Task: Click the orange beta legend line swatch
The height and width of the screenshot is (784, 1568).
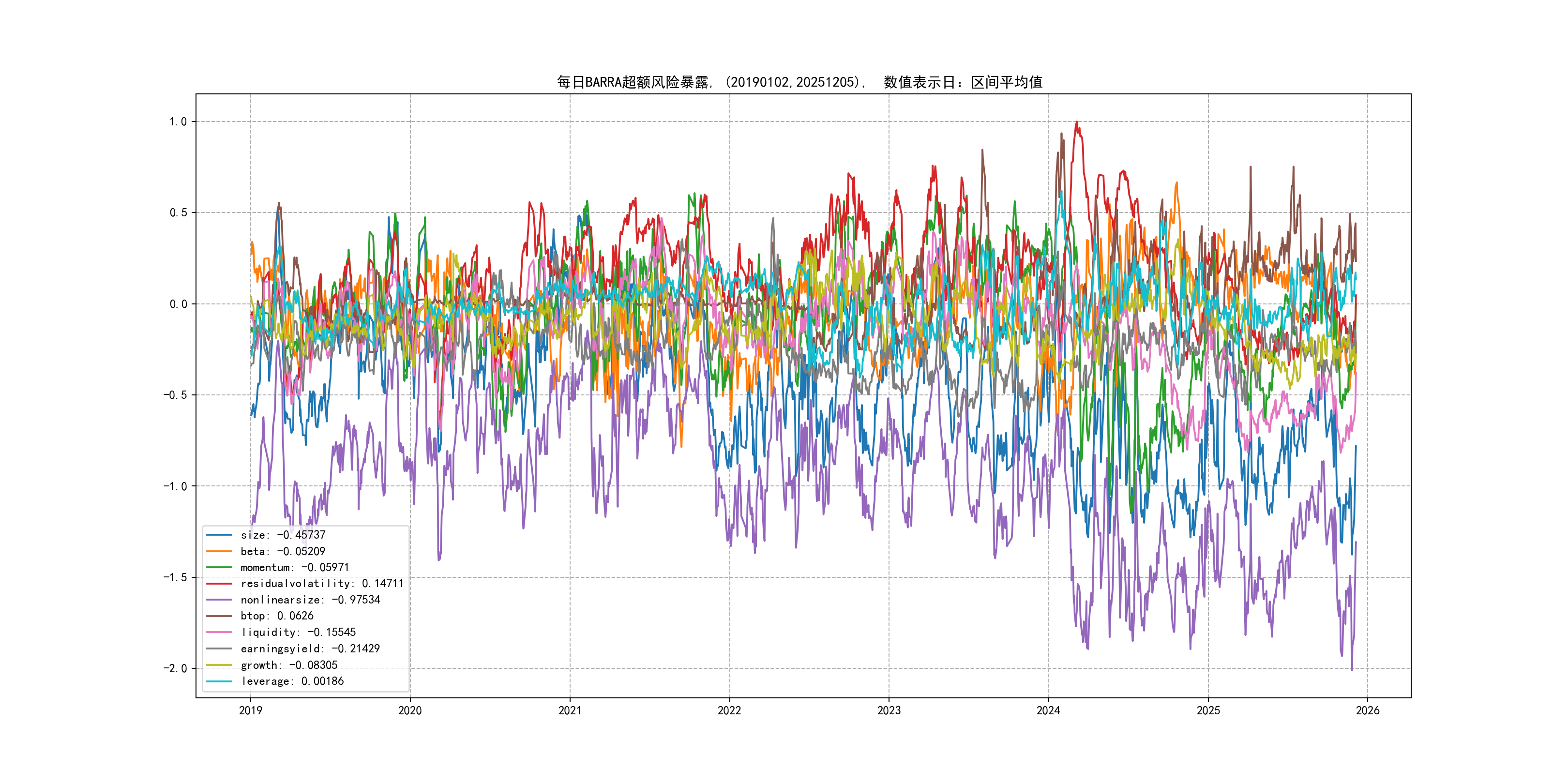Action: [219, 552]
